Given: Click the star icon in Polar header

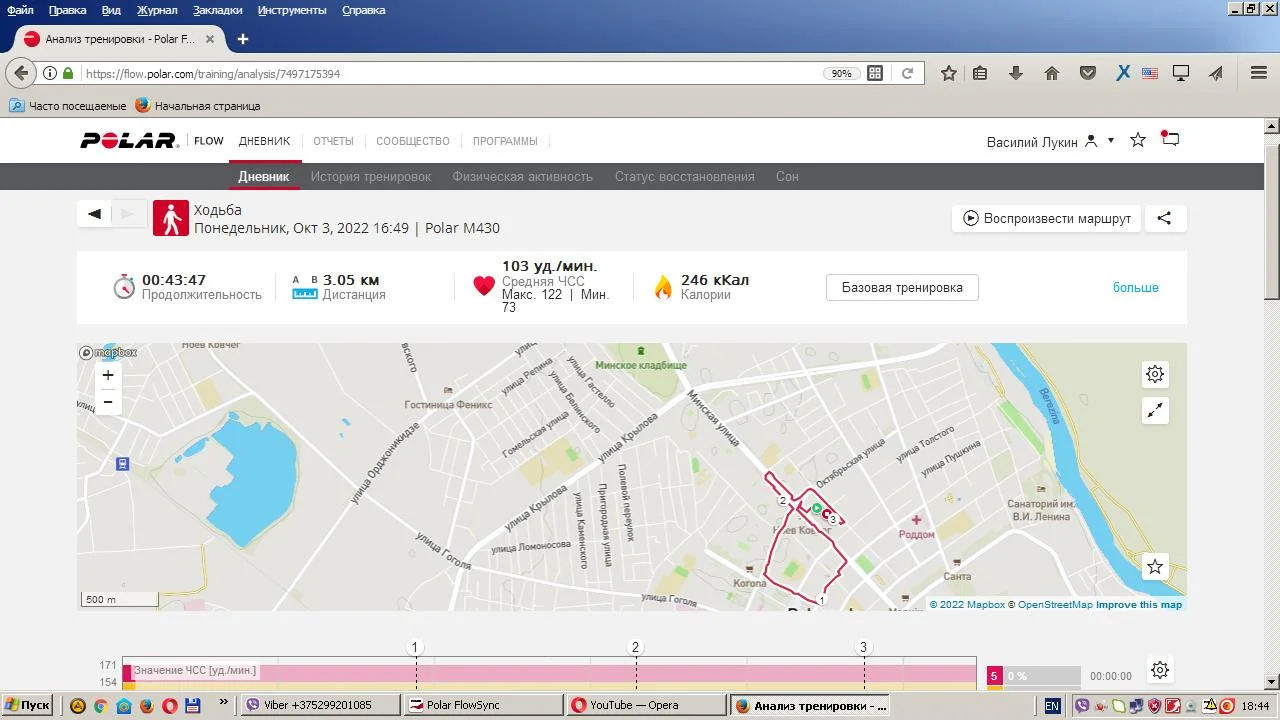Looking at the screenshot, I should 1138,140.
